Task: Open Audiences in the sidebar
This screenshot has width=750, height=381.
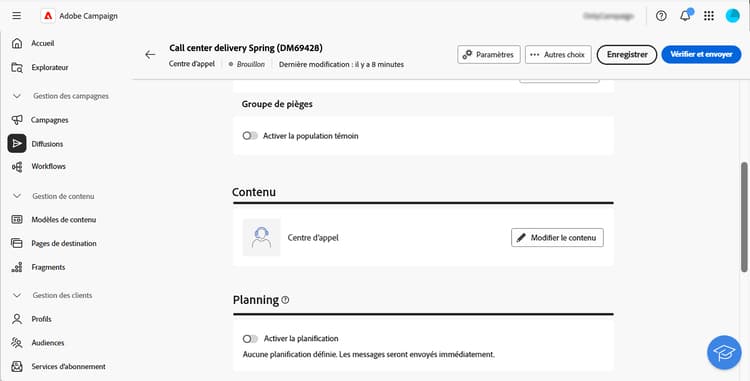Action: pos(48,343)
